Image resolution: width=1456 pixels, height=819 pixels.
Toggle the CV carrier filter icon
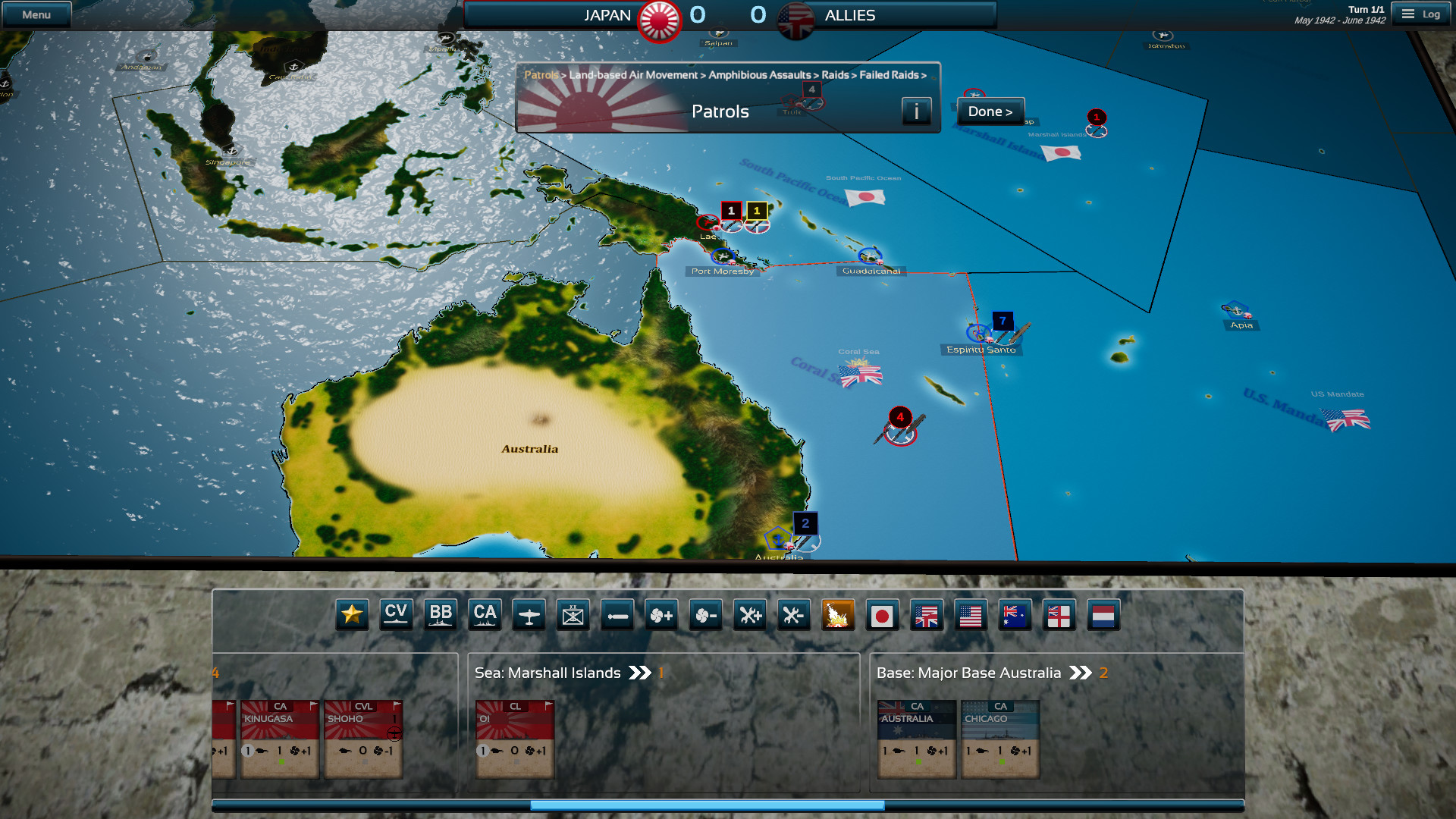(x=396, y=615)
